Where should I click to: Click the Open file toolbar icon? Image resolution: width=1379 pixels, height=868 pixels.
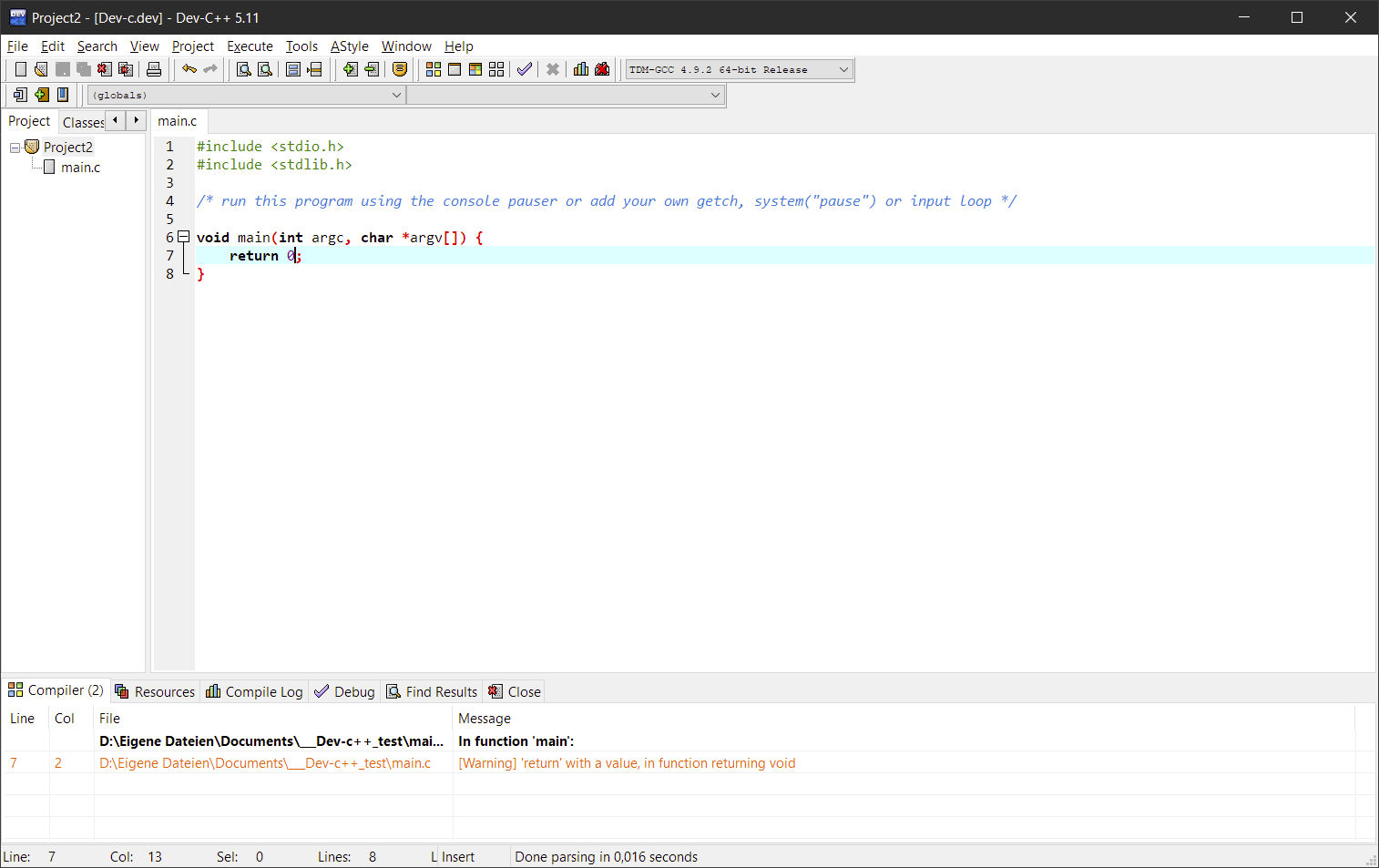pyautogui.click(x=41, y=69)
